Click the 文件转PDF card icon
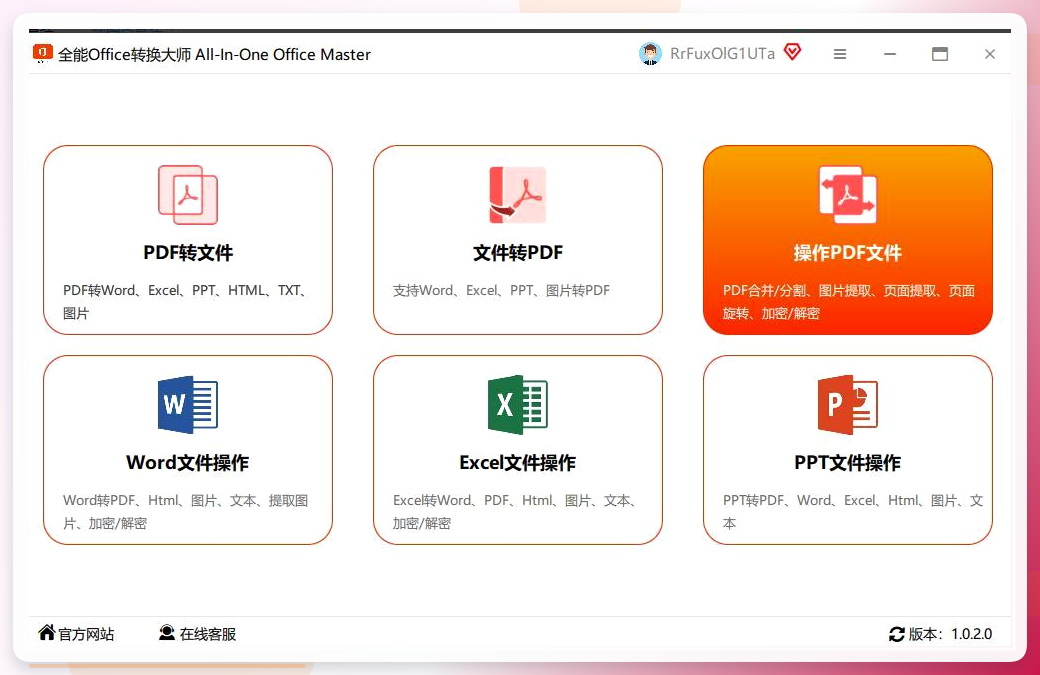 [x=517, y=195]
